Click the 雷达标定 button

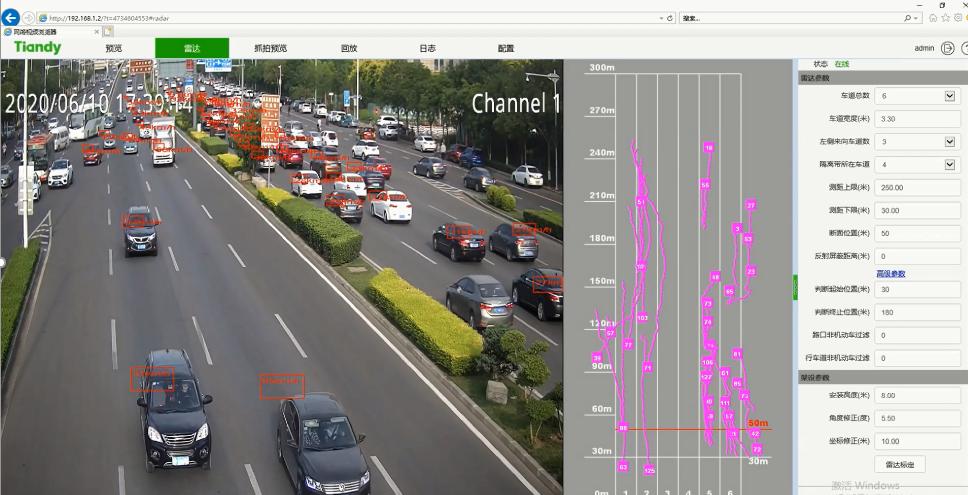click(x=899, y=464)
